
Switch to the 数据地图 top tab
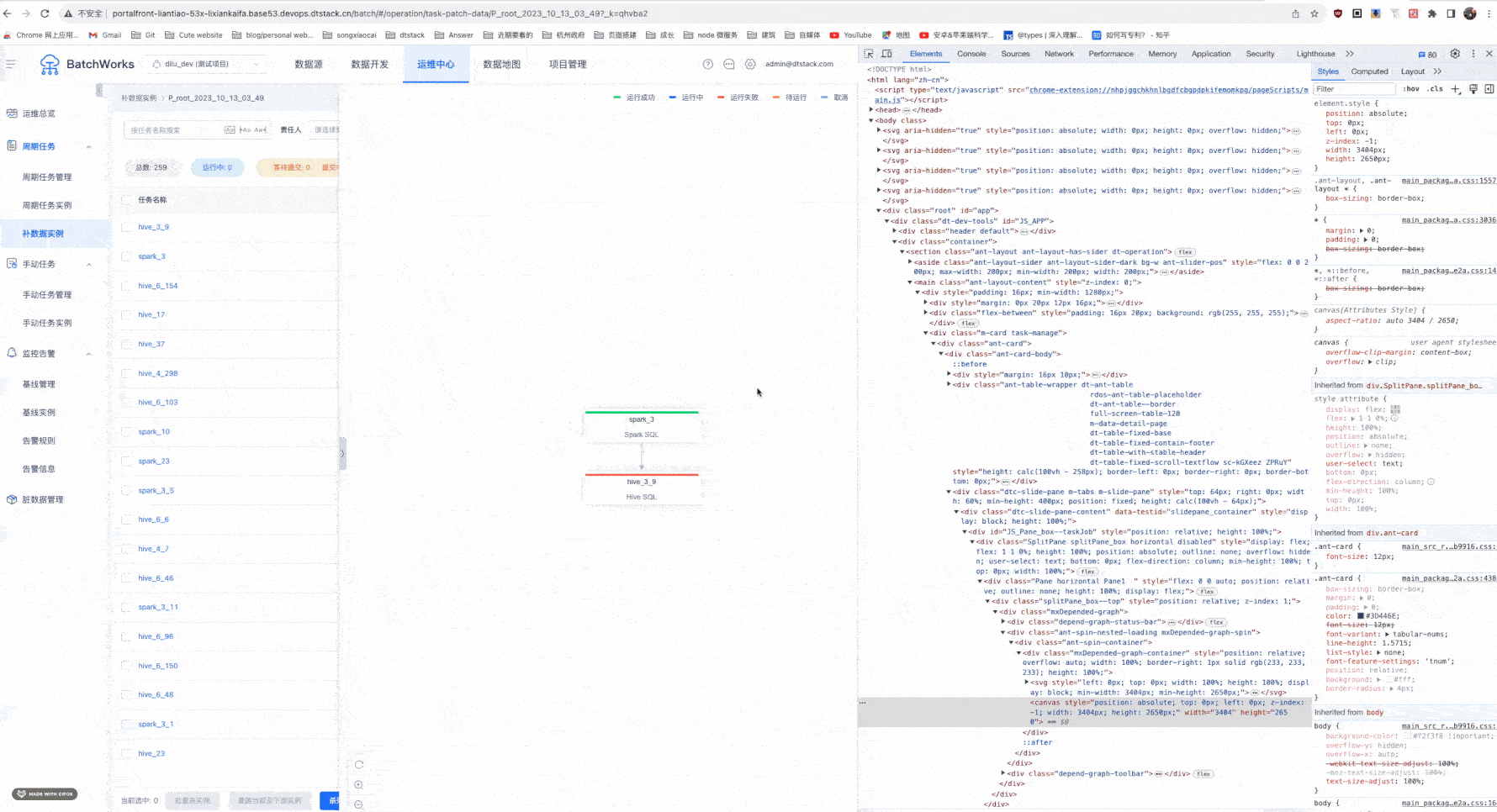502,64
